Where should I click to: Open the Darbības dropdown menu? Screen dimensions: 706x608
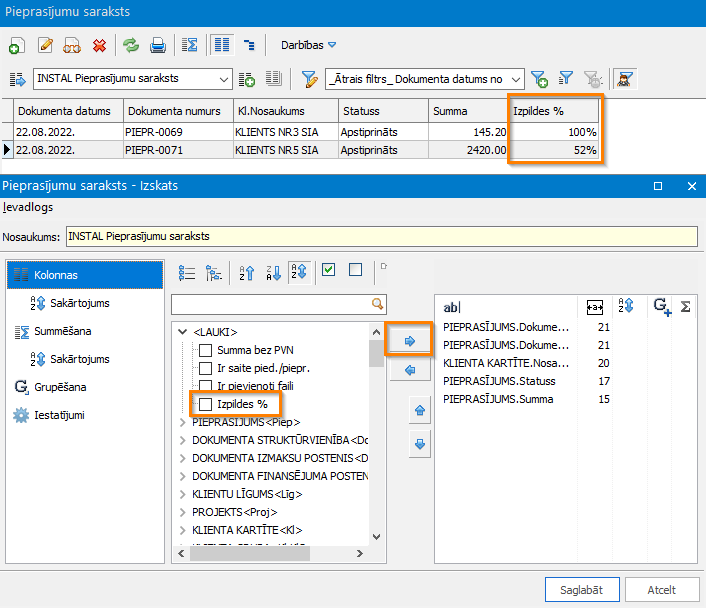pos(308,45)
